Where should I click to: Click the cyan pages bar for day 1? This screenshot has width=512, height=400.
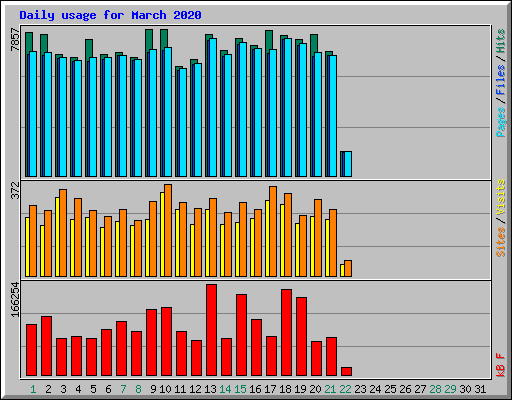coord(33,114)
